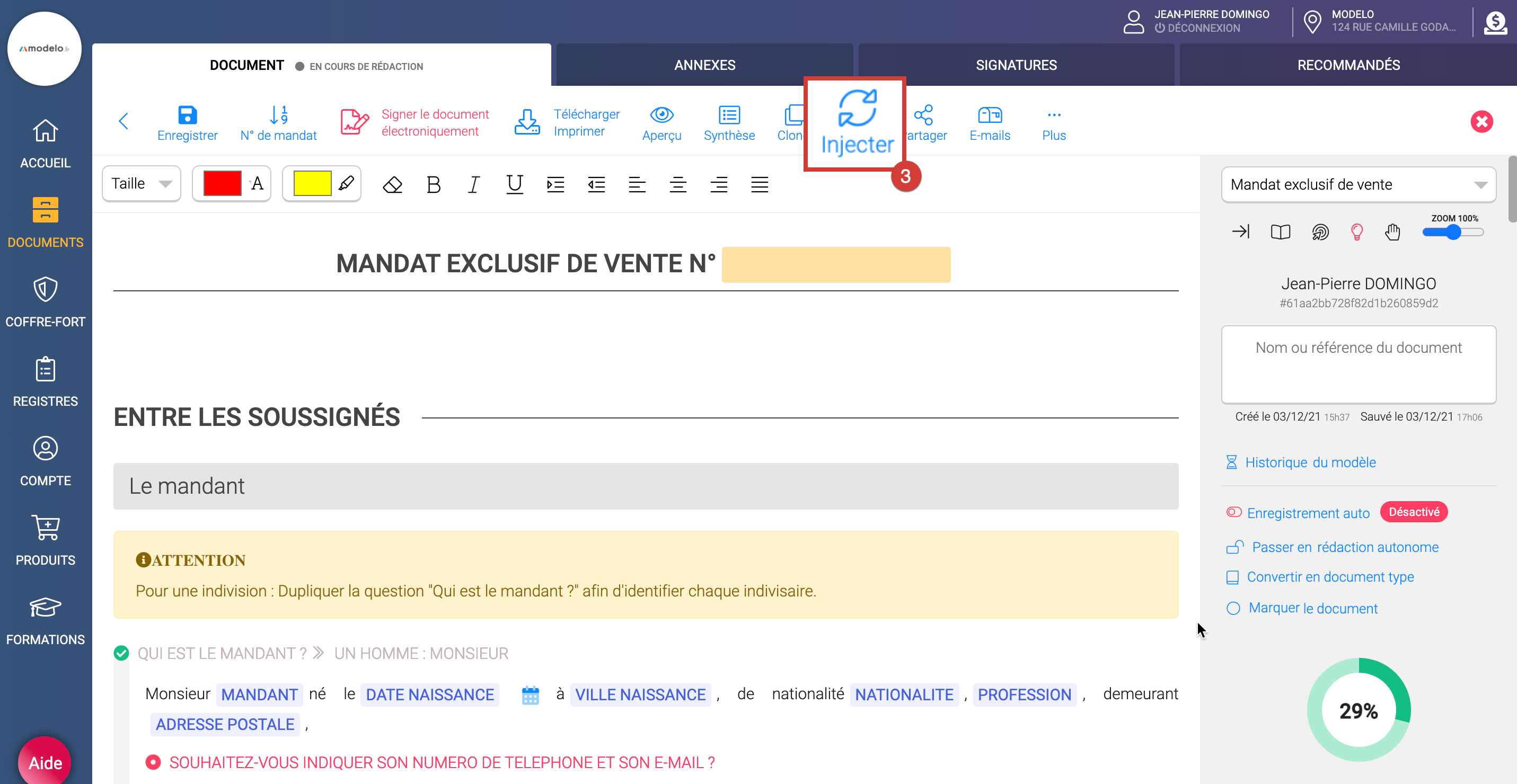Click the yellow highlight color swatch
The image size is (1517, 784).
[312, 184]
